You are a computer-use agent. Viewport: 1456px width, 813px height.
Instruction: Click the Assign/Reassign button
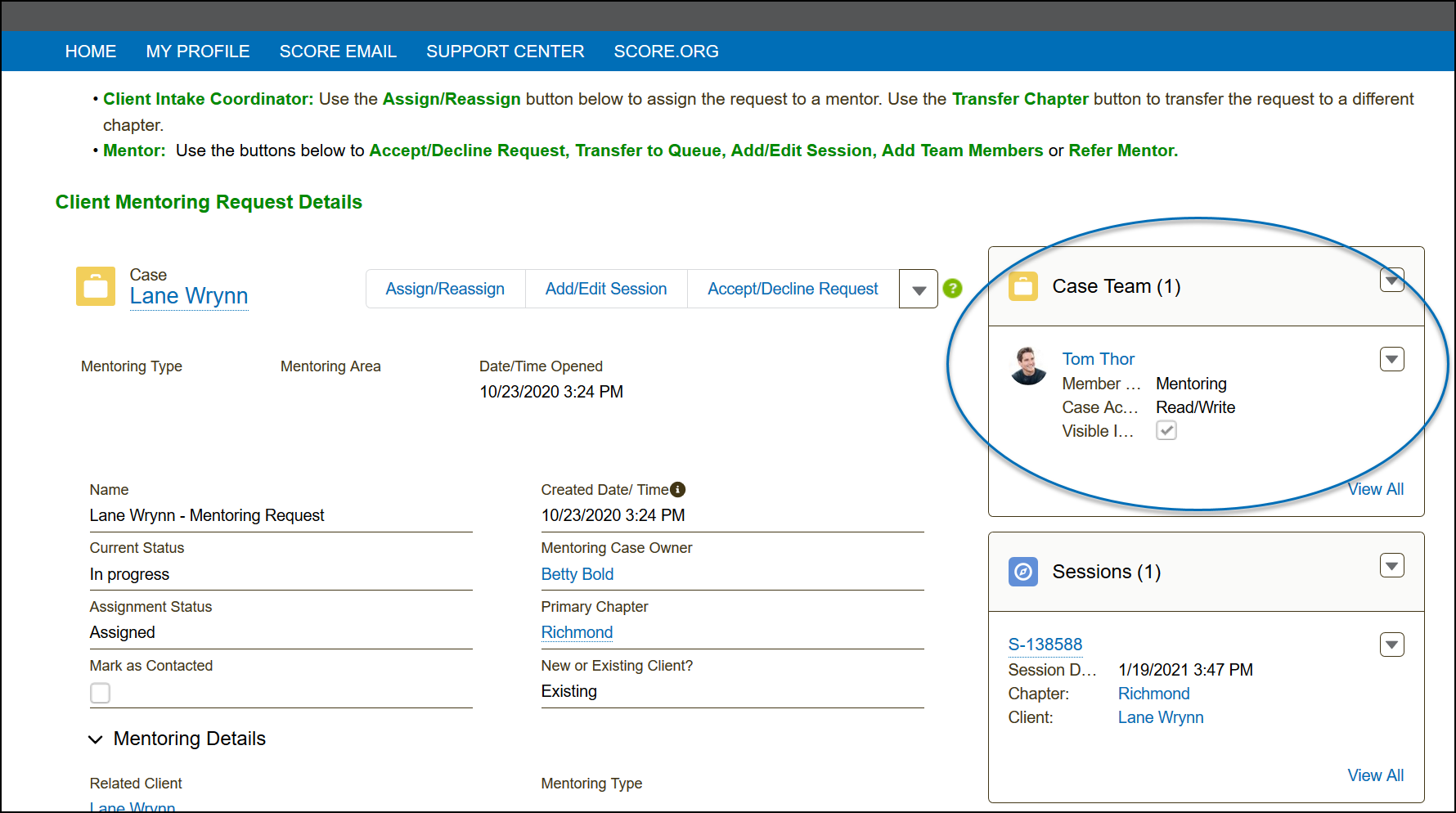pyautogui.click(x=445, y=289)
